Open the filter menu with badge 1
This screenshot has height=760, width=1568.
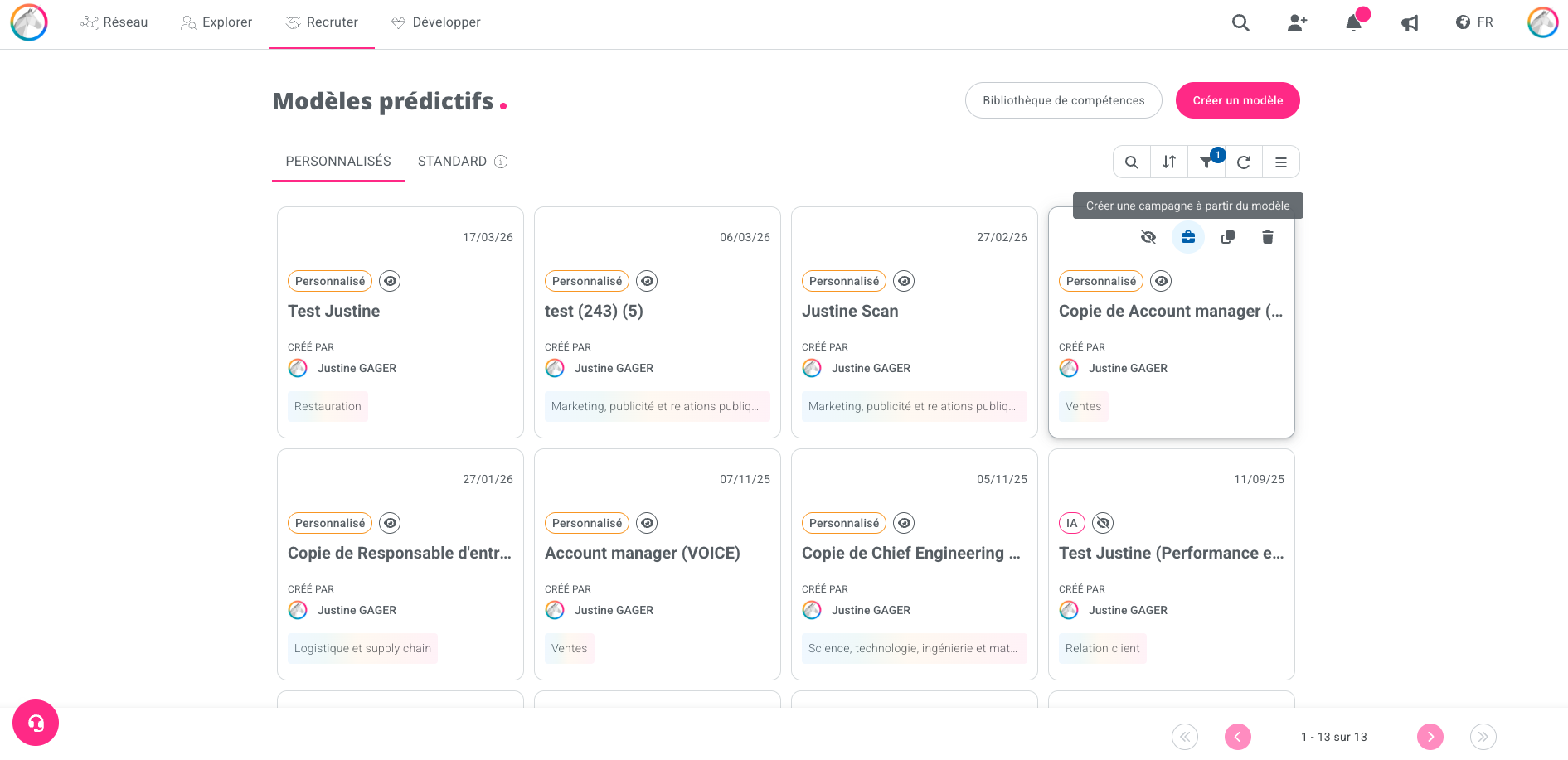1206,162
